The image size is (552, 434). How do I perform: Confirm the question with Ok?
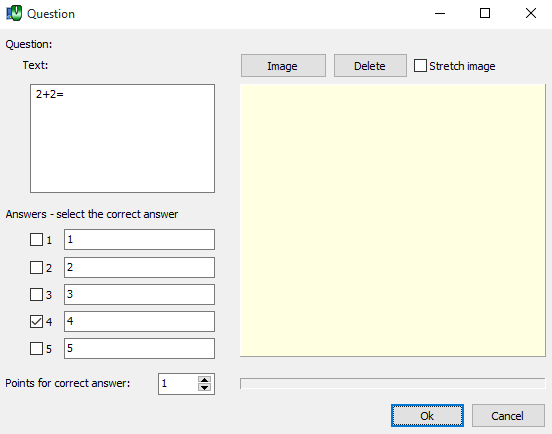(427, 416)
